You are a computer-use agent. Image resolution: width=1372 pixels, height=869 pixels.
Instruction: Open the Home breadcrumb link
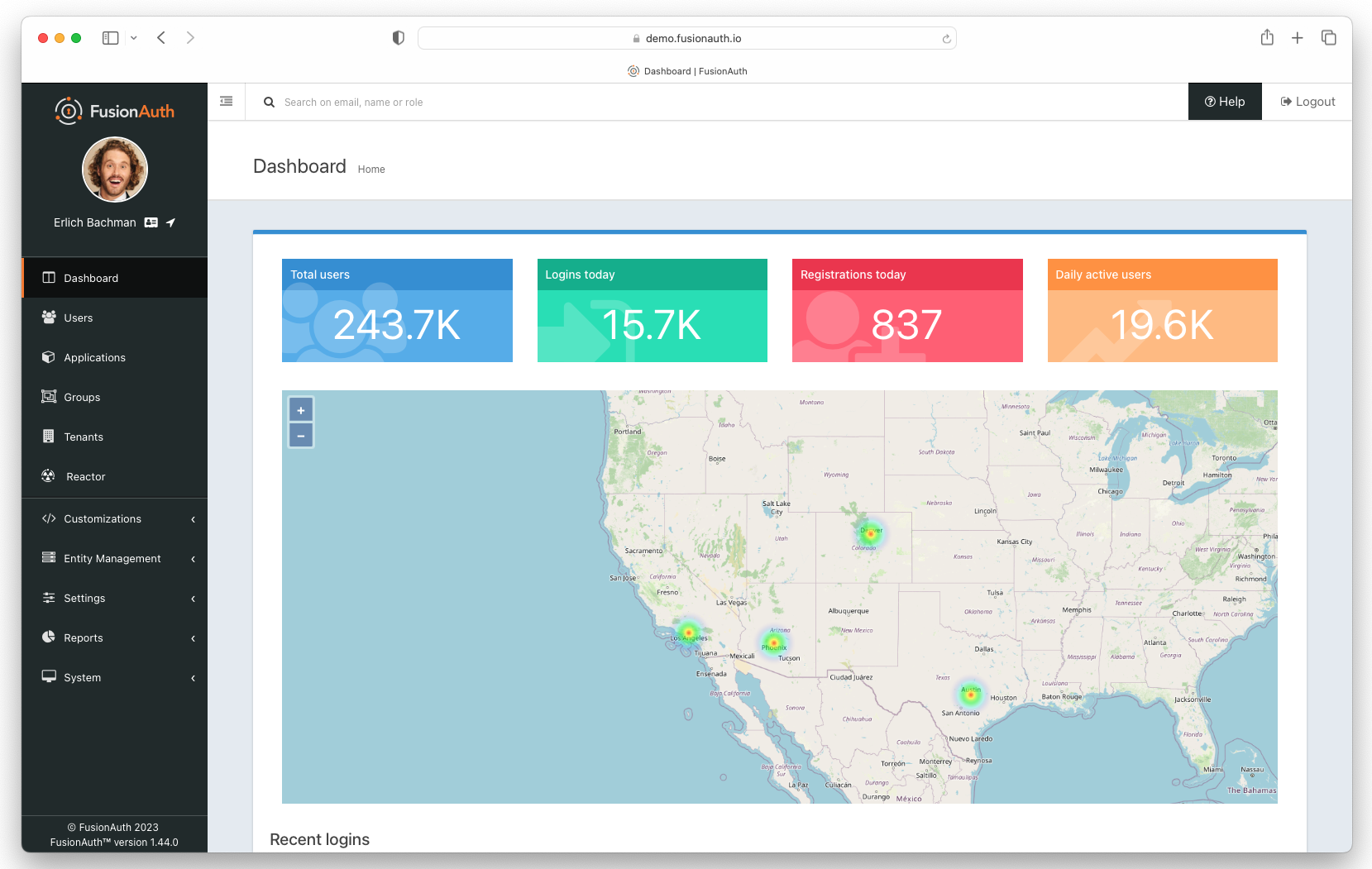pos(371,169)
